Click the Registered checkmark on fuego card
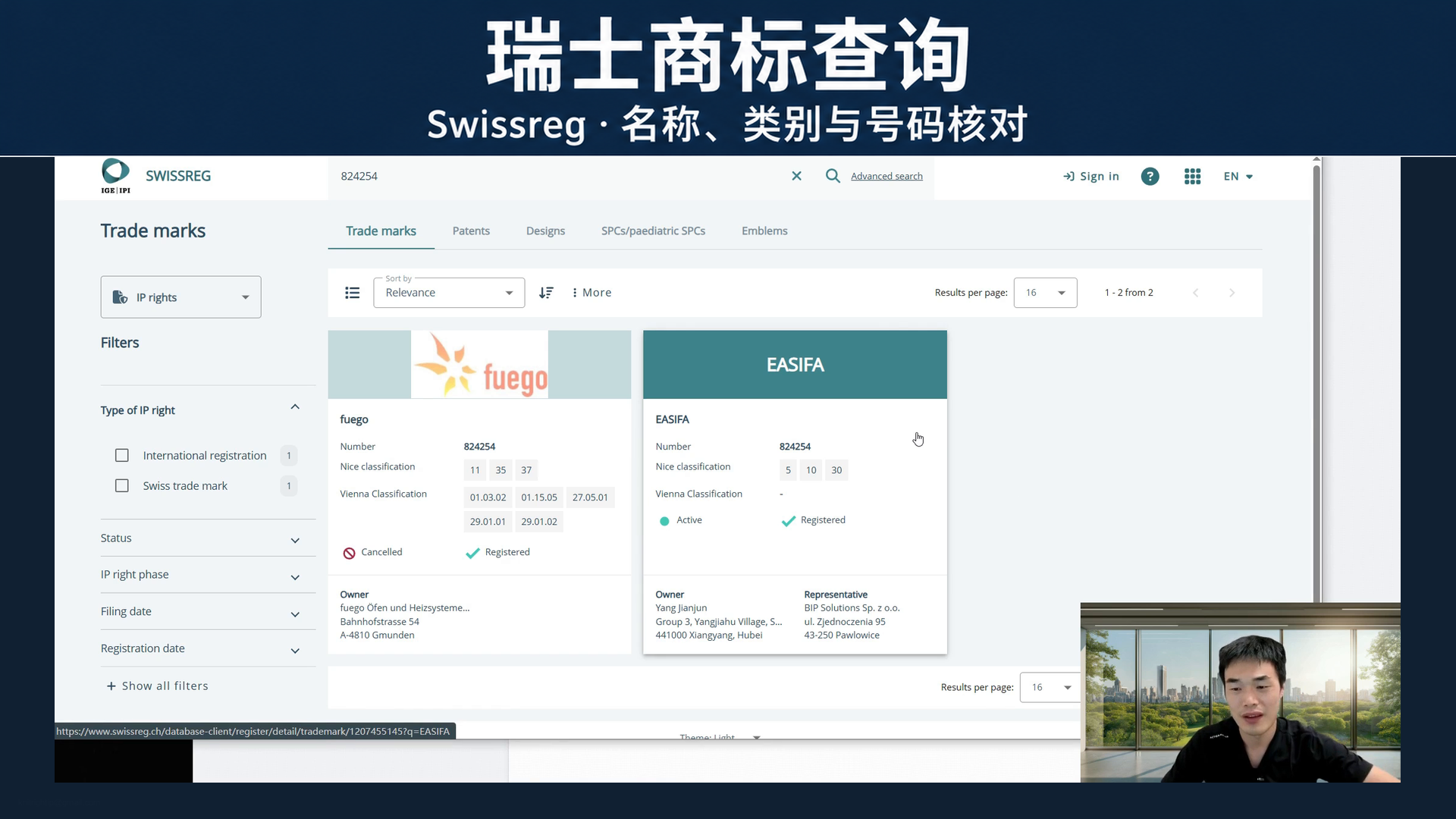The width and height of the screenshot is (1456, 819). tap(472, 553)
